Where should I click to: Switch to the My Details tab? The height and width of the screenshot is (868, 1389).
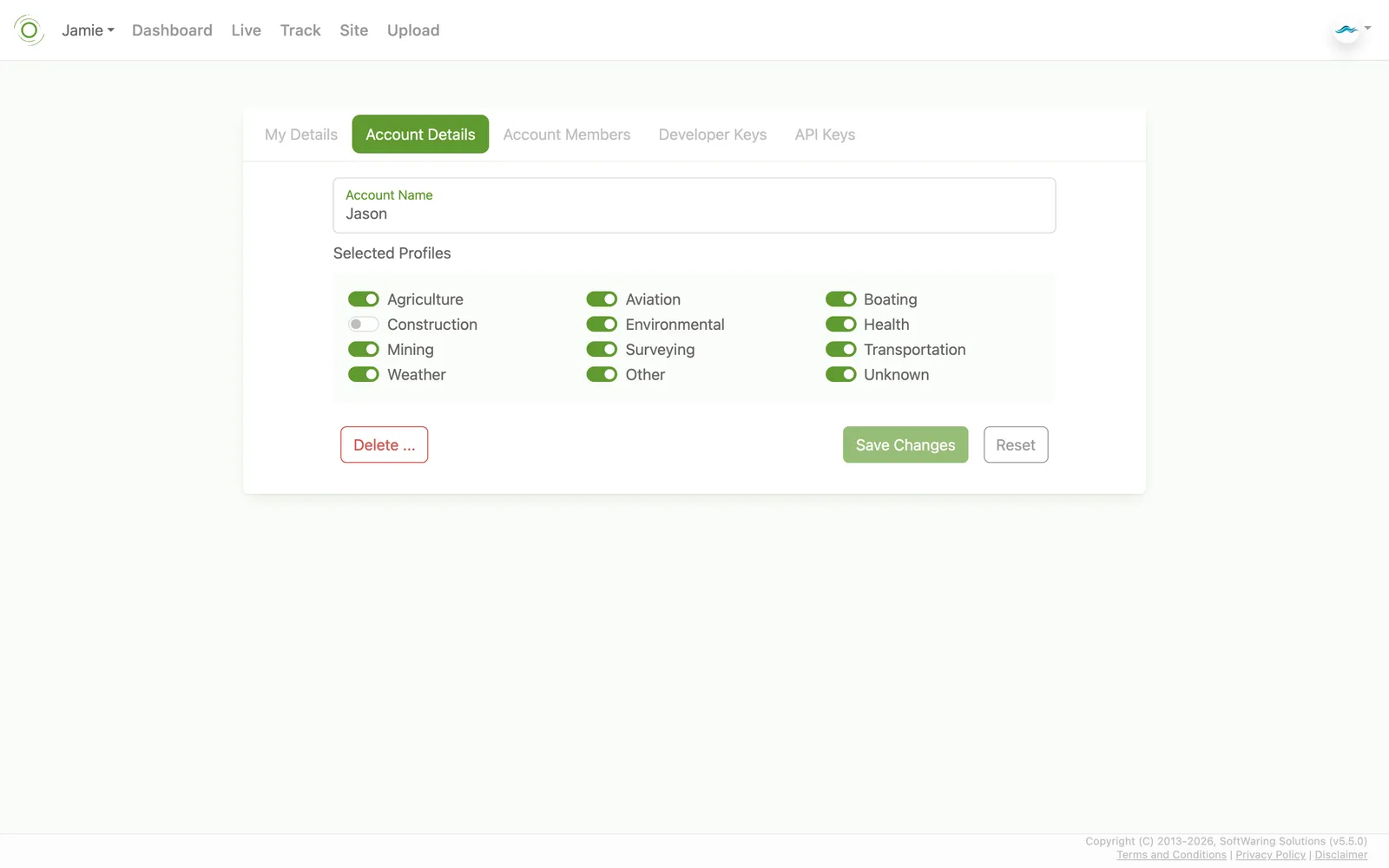[x=301, y=135]
